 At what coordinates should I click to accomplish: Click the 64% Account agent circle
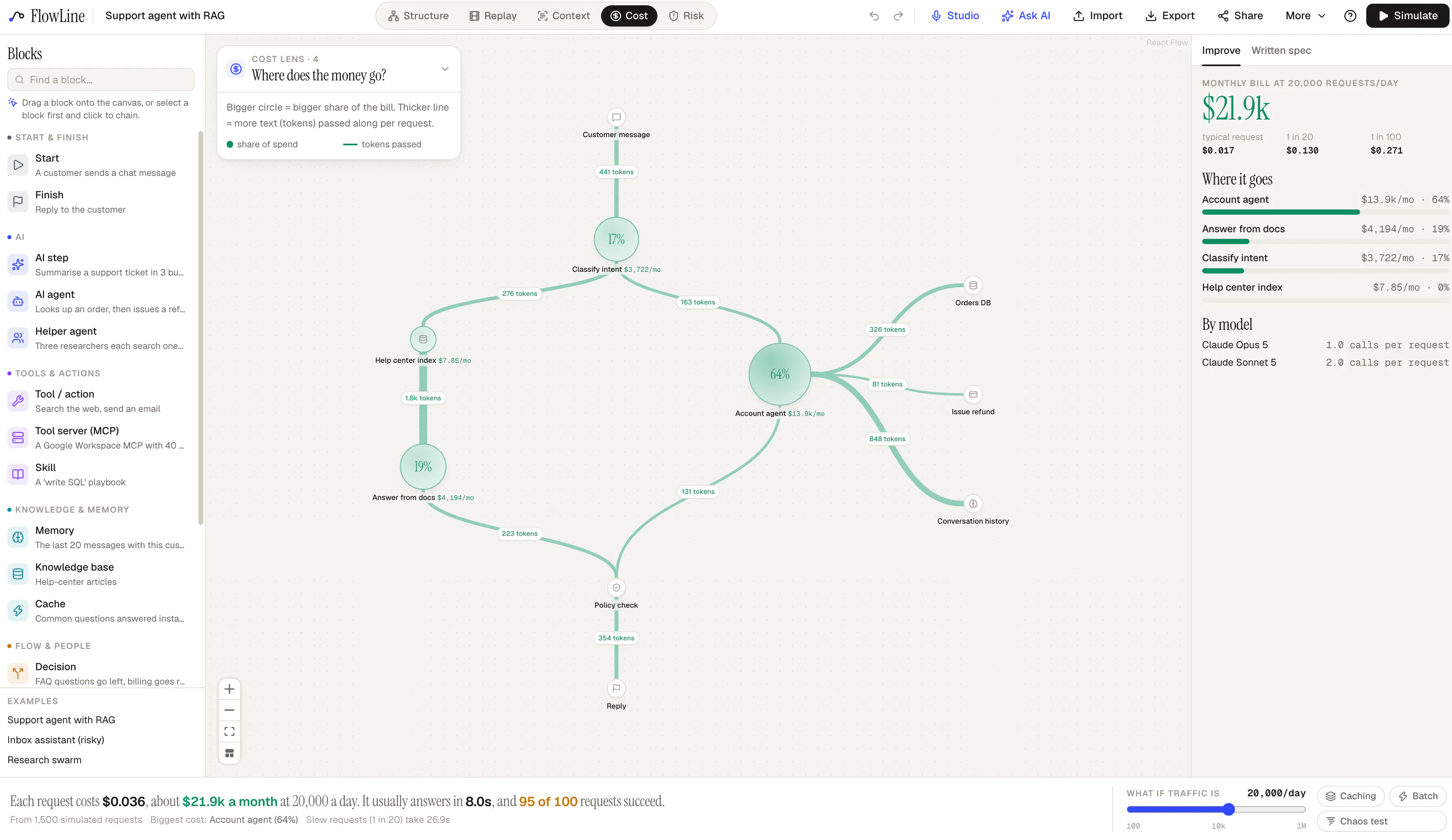coord(779,374)
